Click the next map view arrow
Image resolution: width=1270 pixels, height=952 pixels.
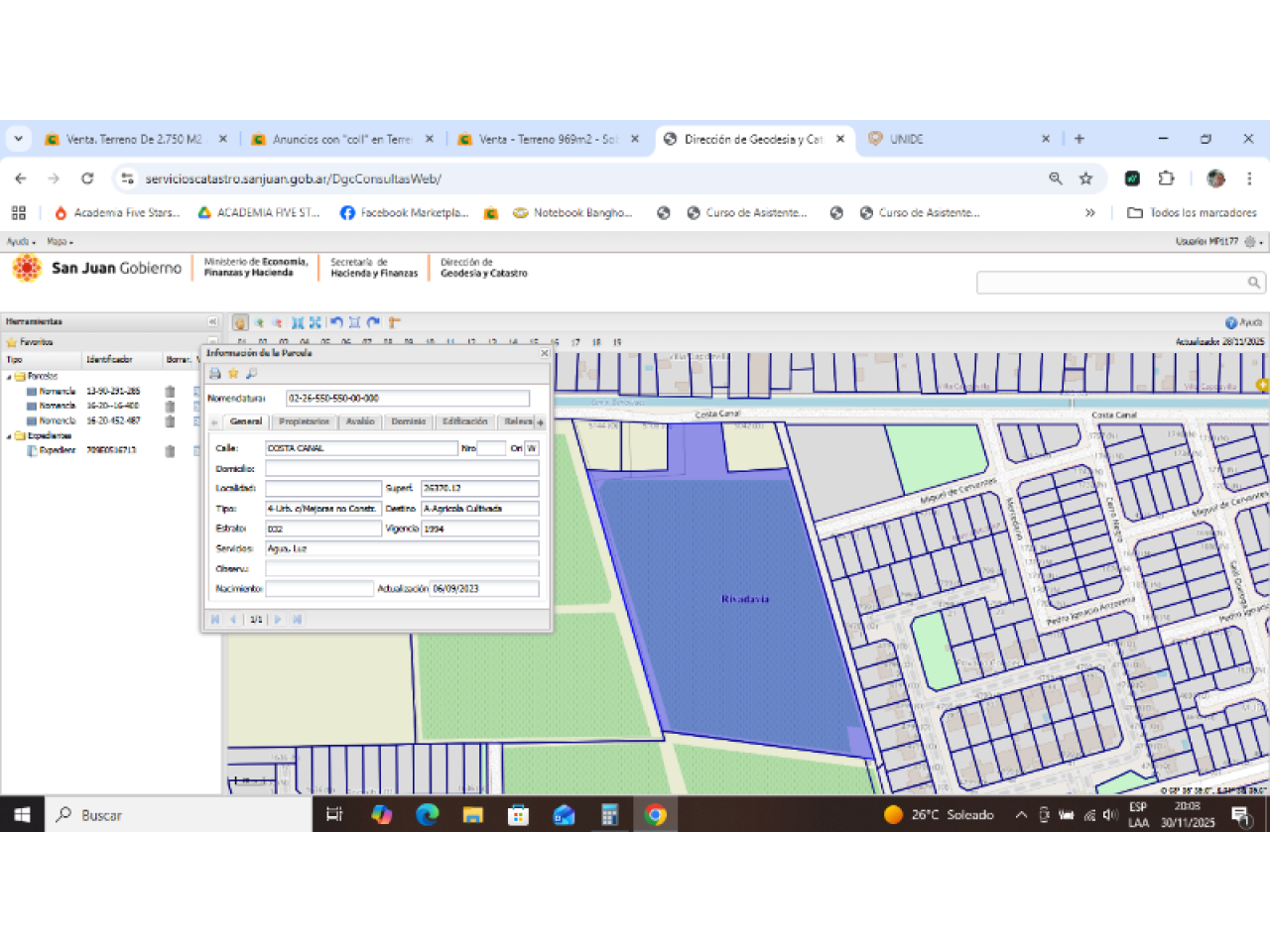pos(373,322)
